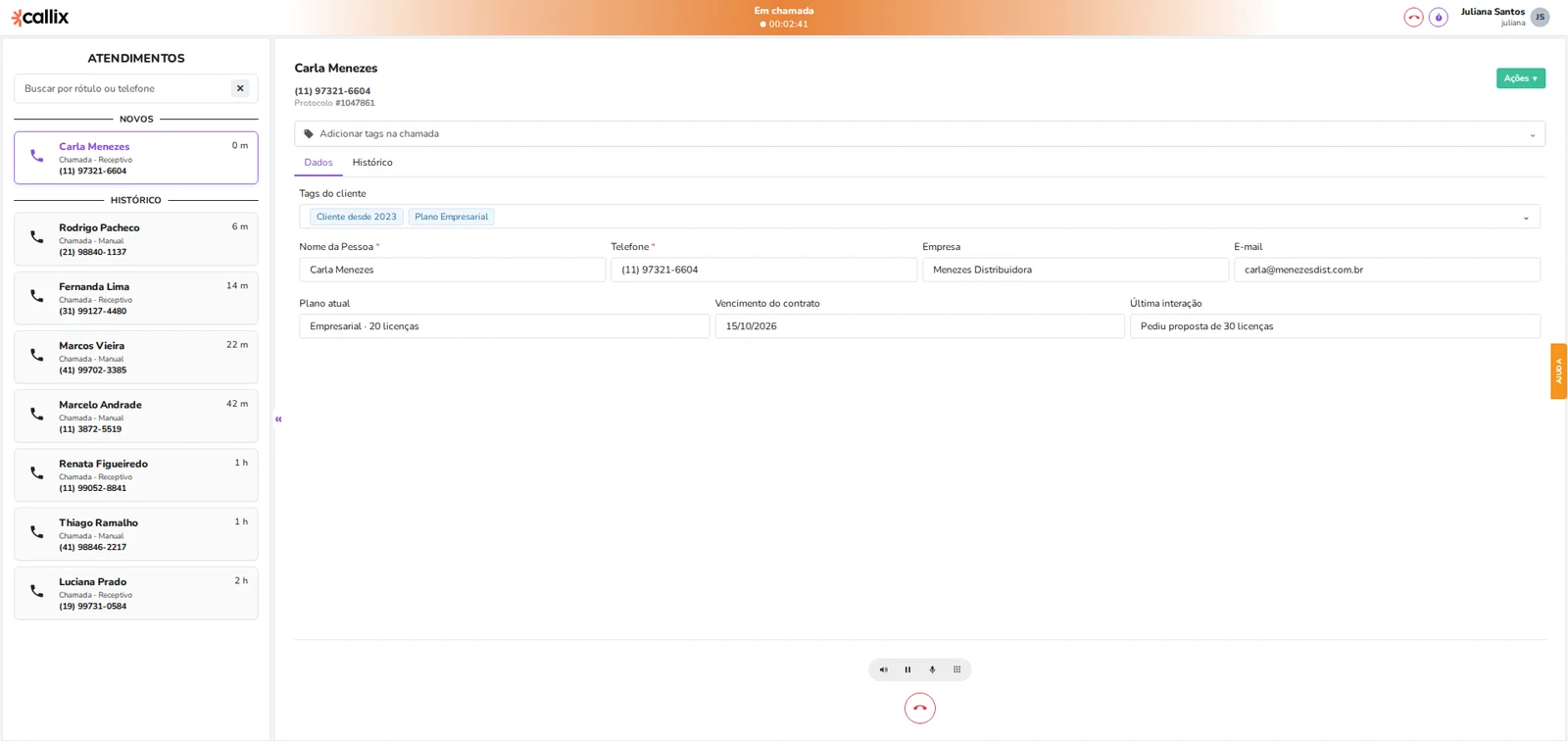Click phone icon in Carla Menezes card

(36, 156)
